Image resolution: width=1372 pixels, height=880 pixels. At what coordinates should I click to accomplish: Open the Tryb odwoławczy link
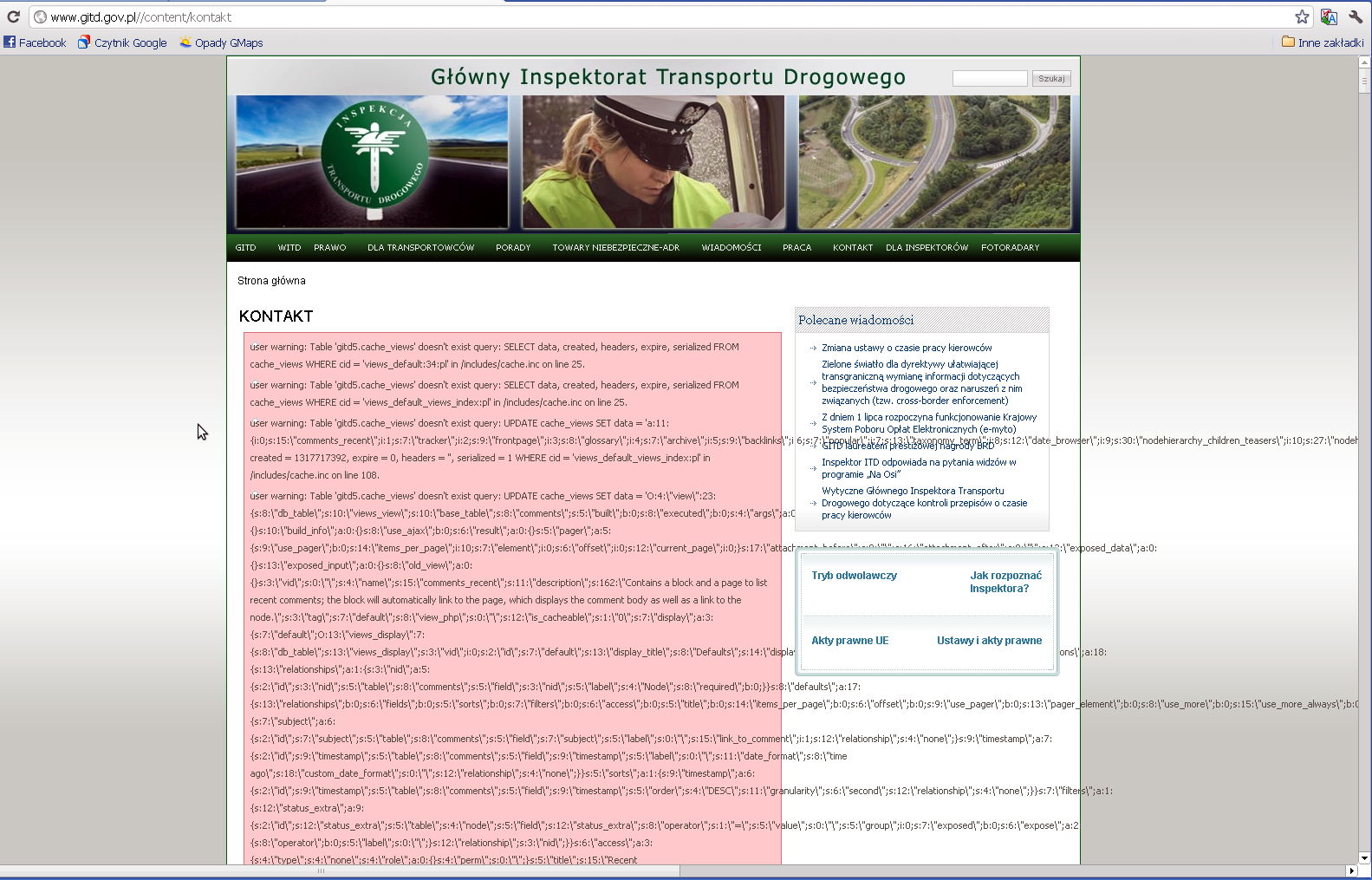pyautogui.click(x=854, y=576)
